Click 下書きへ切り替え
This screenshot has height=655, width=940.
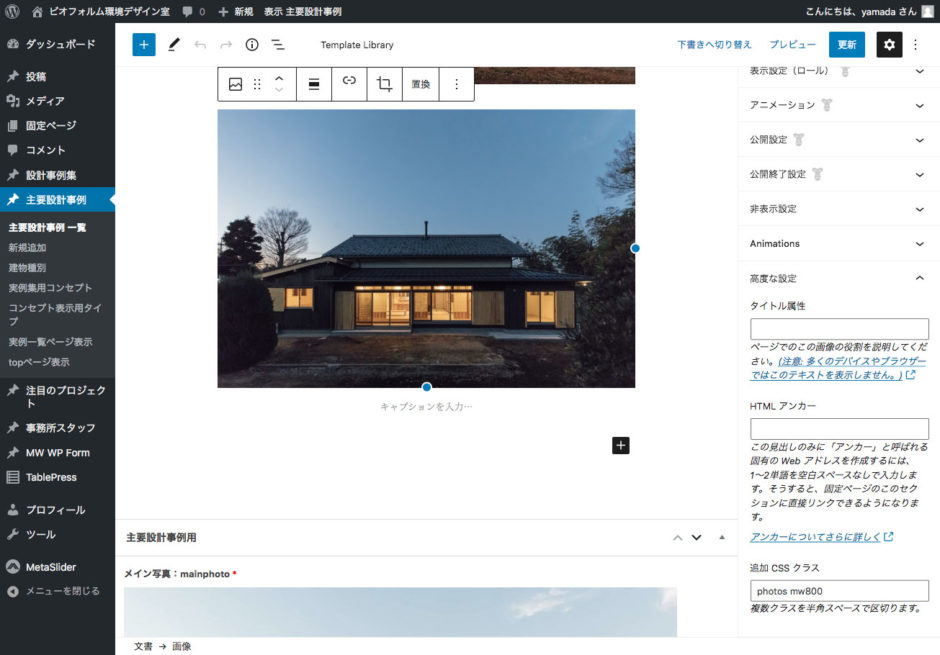click(x=714, y=44)
